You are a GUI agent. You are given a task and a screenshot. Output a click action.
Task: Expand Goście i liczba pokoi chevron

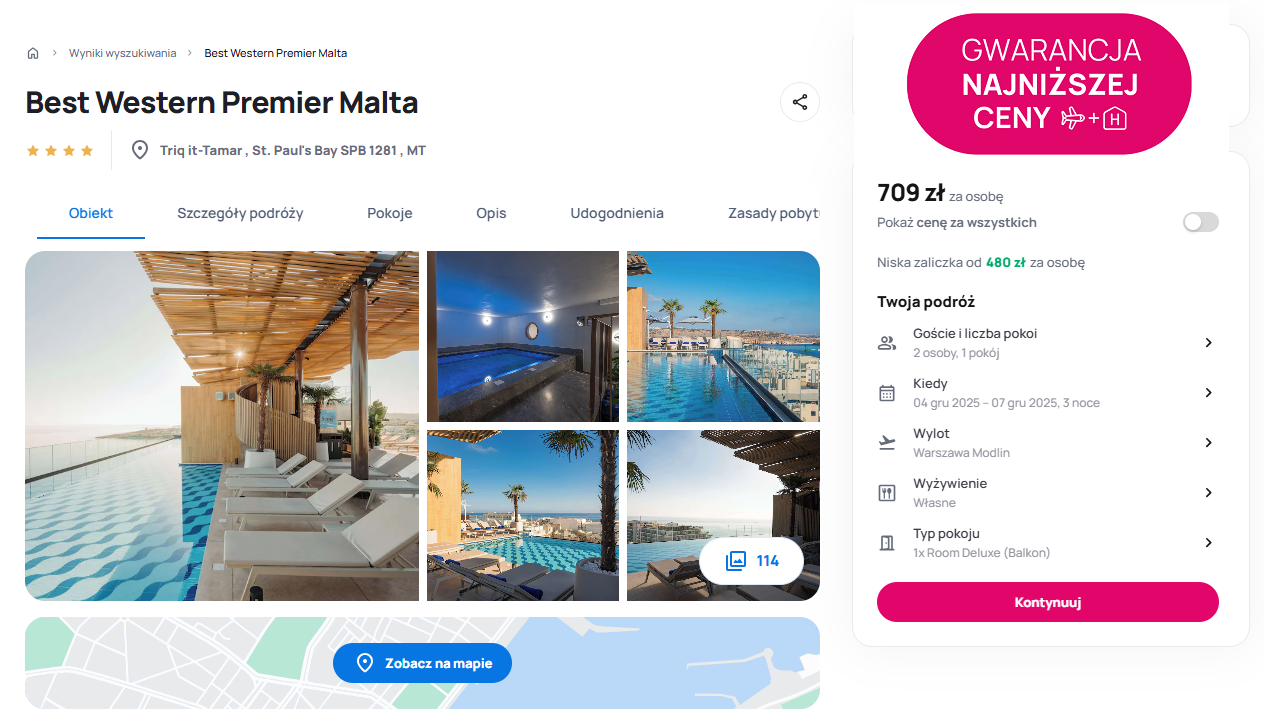pos(1208,343)
